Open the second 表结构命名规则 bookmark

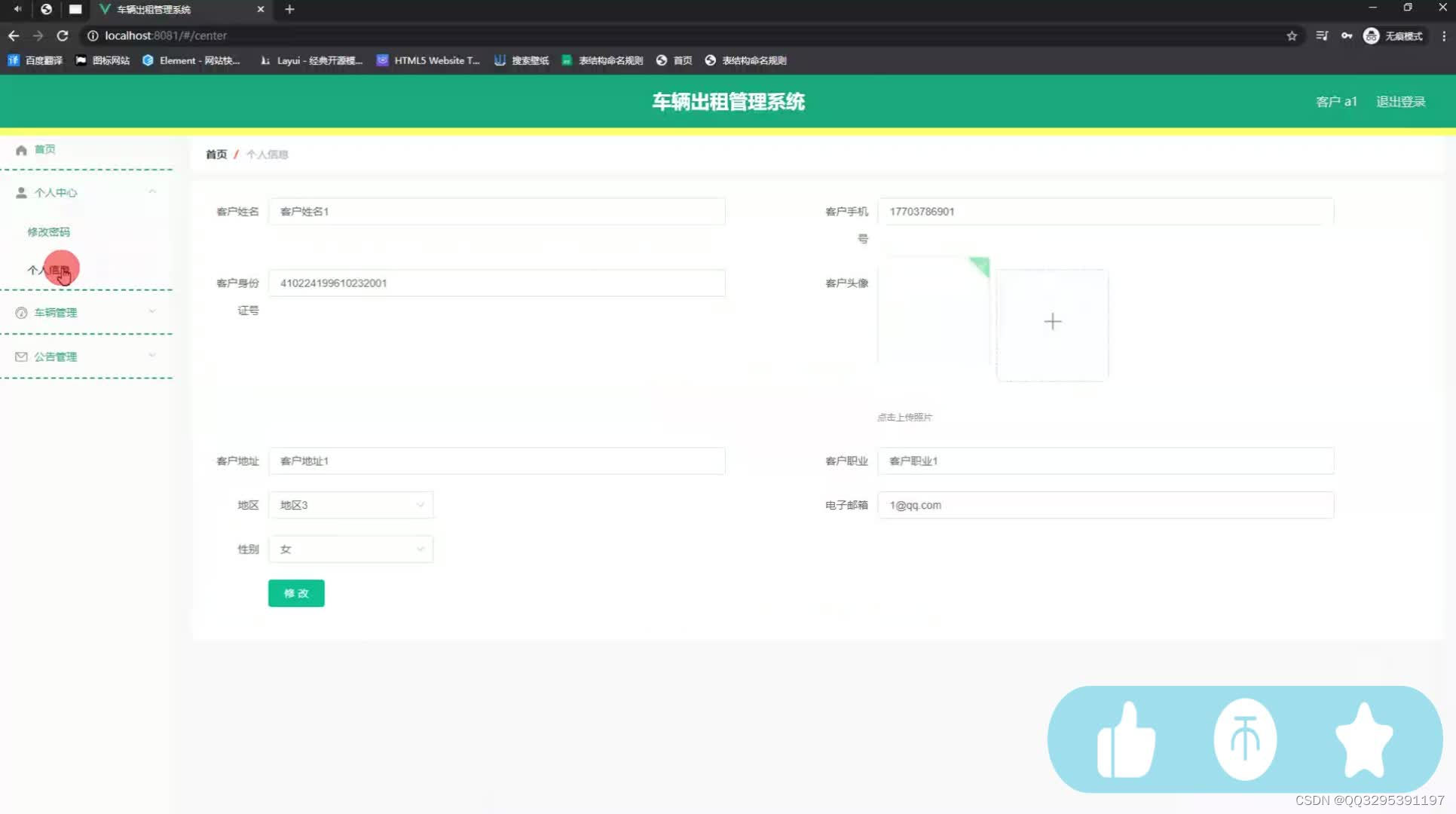pyautogui.click(x=746, y=60)
